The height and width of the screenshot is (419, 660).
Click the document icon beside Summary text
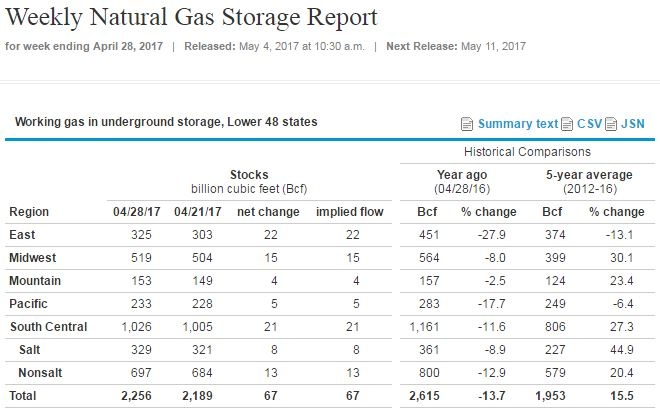(467, 124)
